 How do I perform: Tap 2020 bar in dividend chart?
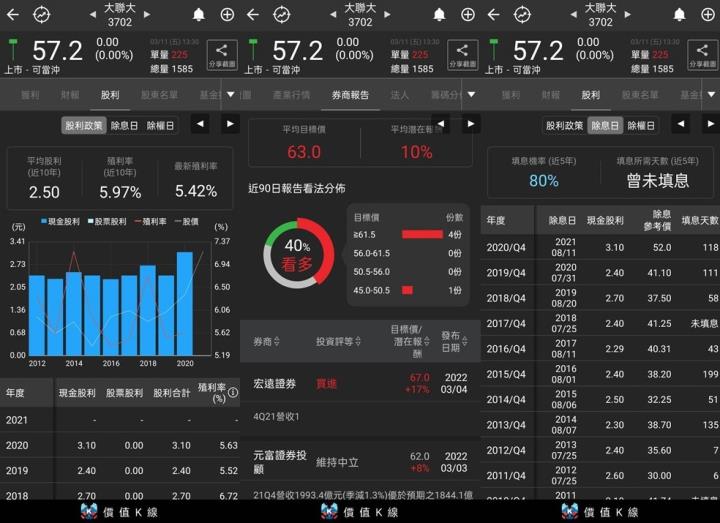pyautogui.click(x=185, y=304)
